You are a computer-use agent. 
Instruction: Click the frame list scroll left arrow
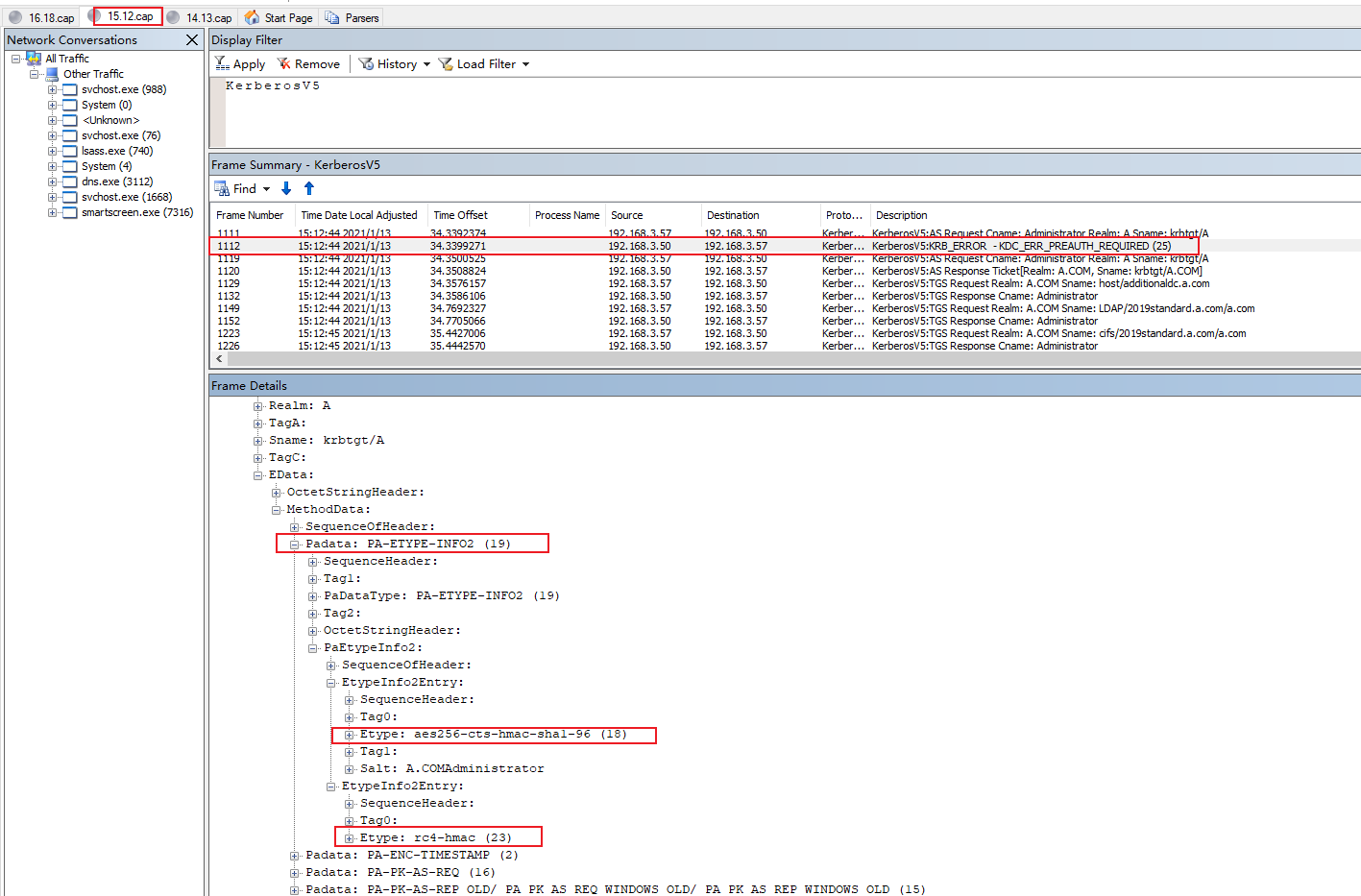pos(219,358)
